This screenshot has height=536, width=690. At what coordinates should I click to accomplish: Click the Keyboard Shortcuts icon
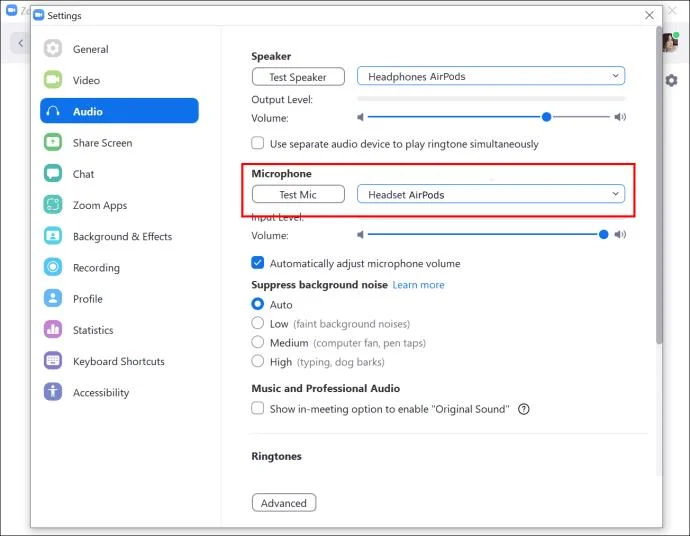53,361
